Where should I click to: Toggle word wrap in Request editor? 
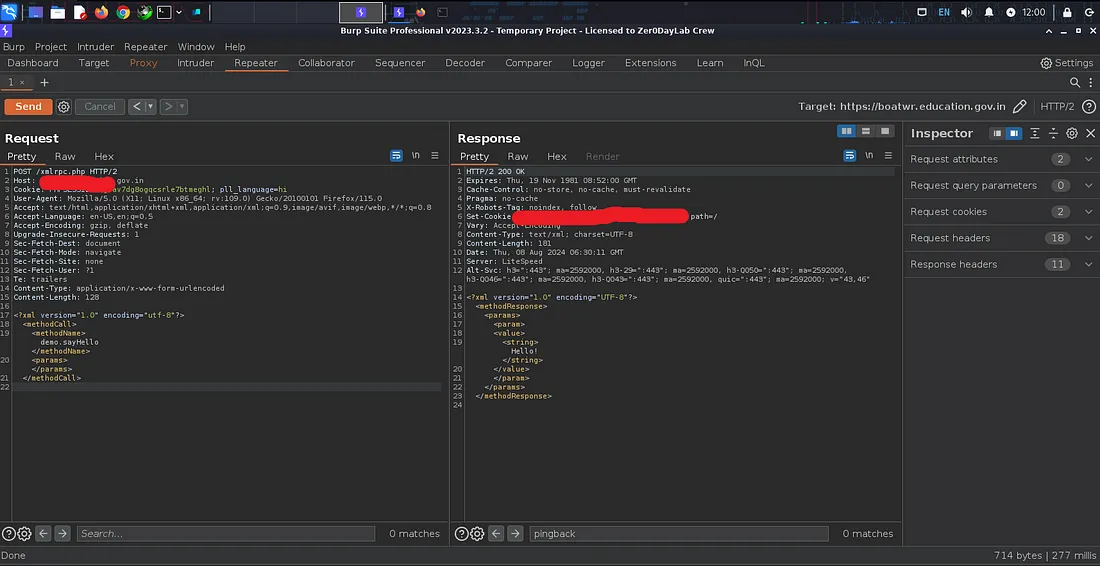pyautogui.click(x=396, y=156)
